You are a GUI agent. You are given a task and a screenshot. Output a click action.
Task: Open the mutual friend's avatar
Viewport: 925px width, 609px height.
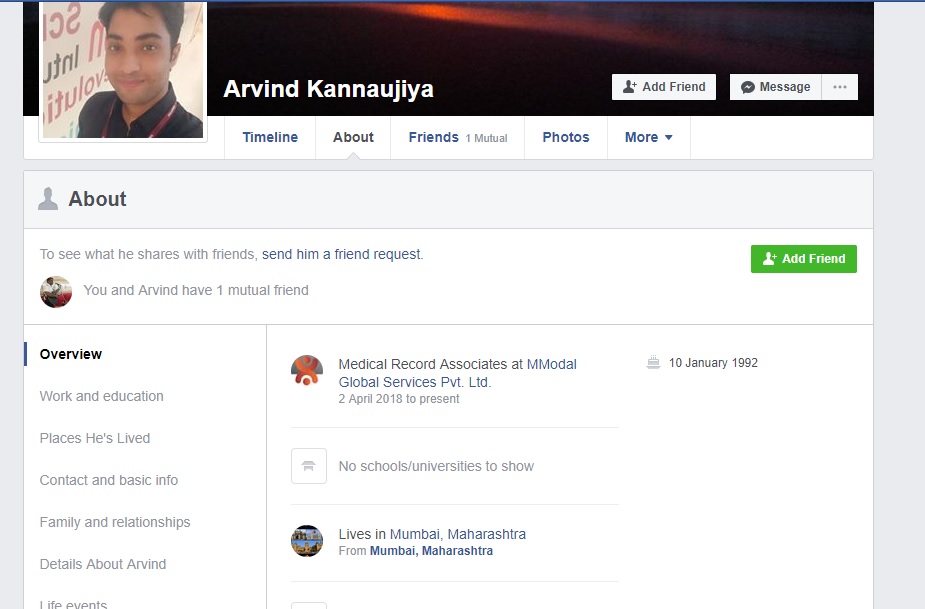56,292
